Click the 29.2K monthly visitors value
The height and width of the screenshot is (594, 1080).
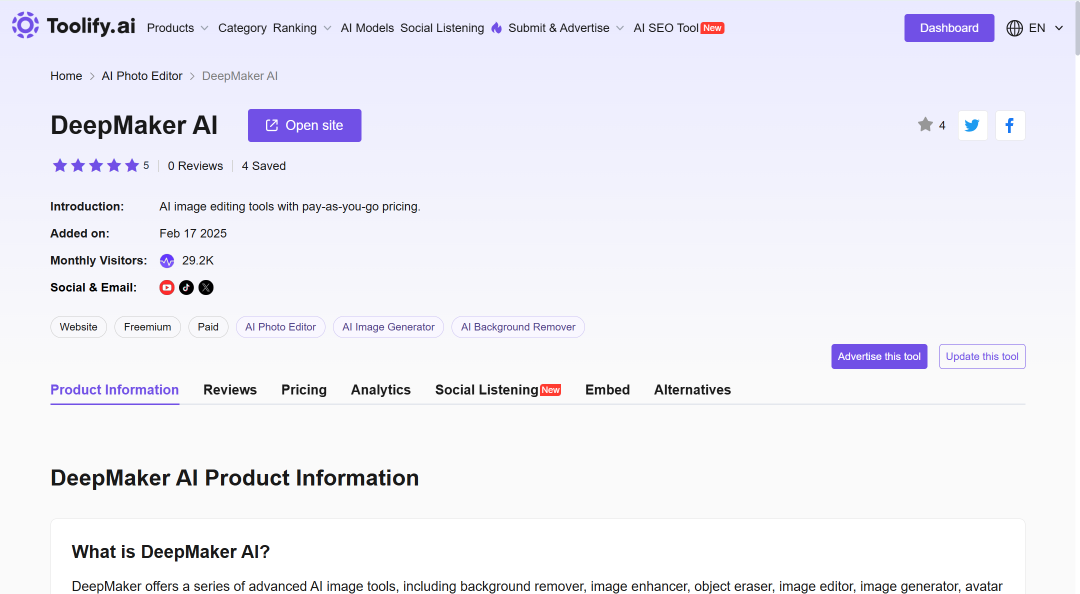pos(198,260)
